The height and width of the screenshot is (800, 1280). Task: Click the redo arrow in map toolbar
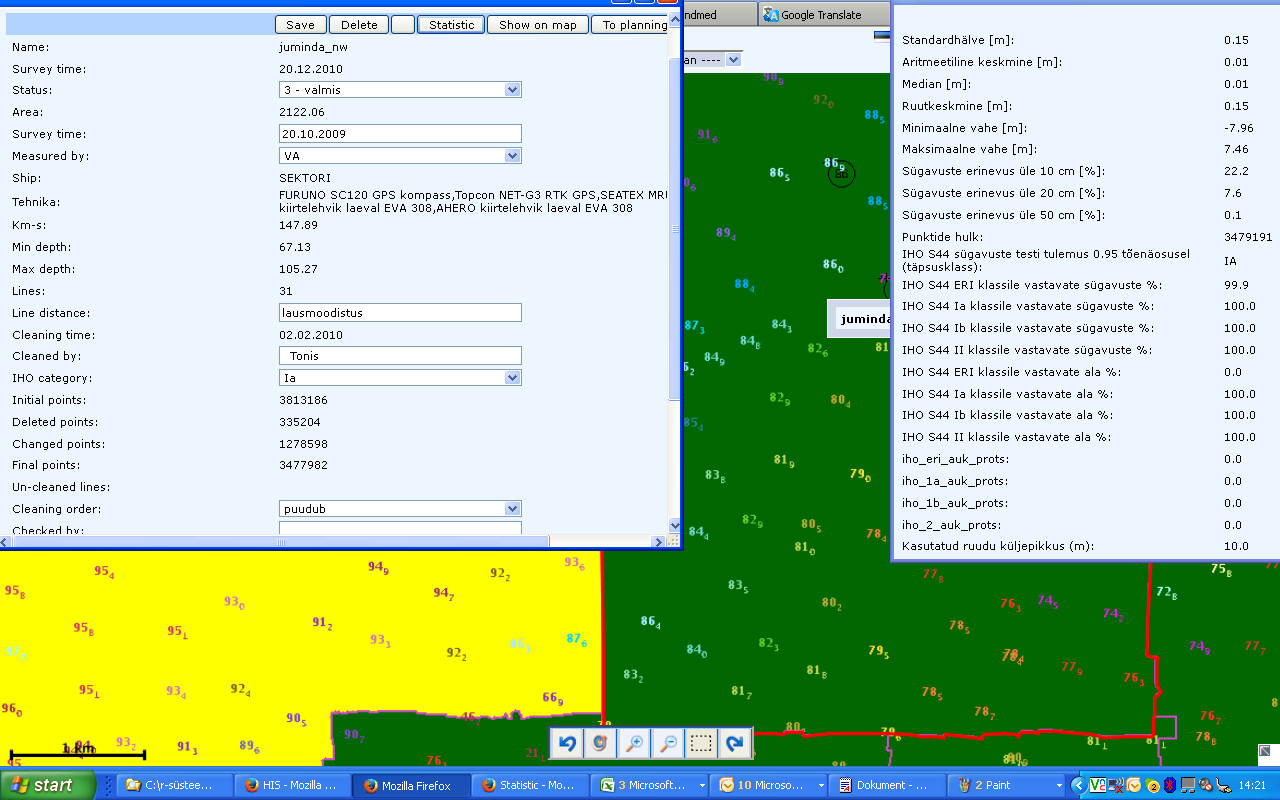point(735,743)
